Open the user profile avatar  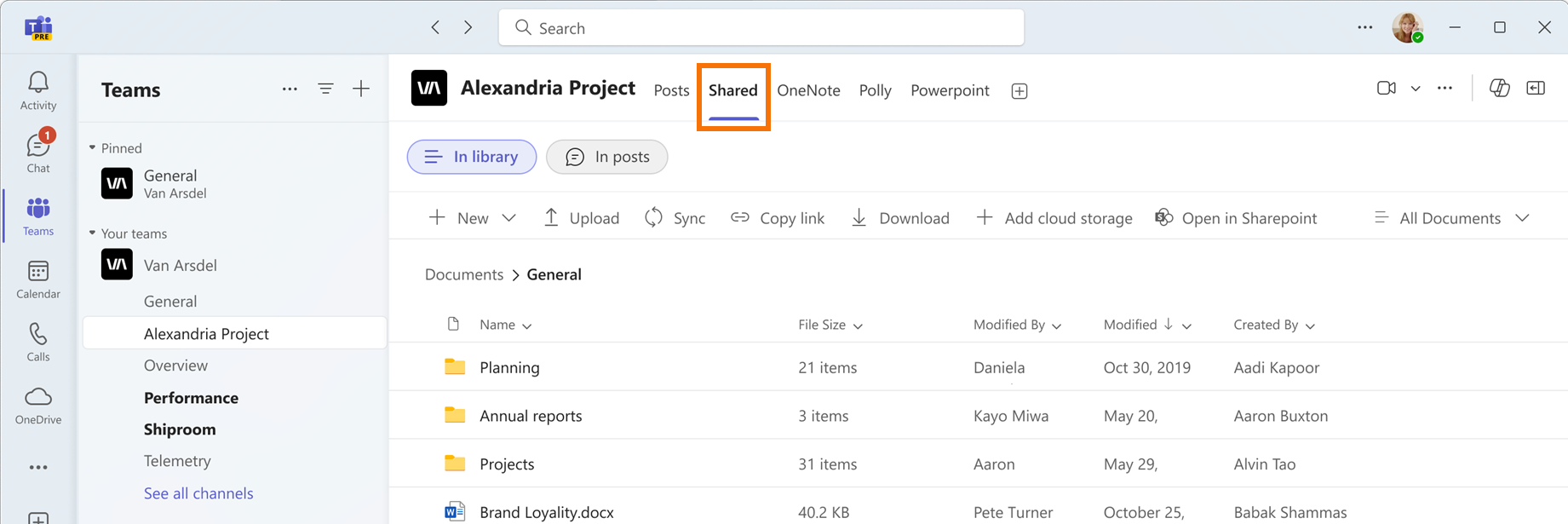click(x=1407, y=27)
